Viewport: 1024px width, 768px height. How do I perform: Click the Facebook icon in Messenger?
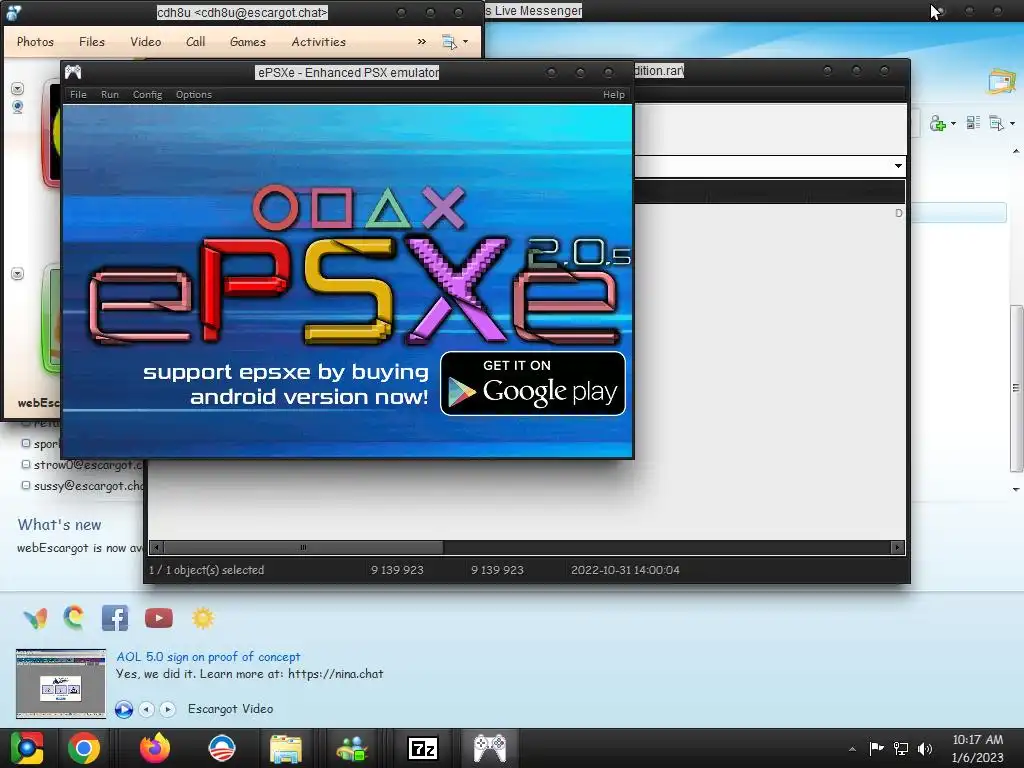[115, 618]
